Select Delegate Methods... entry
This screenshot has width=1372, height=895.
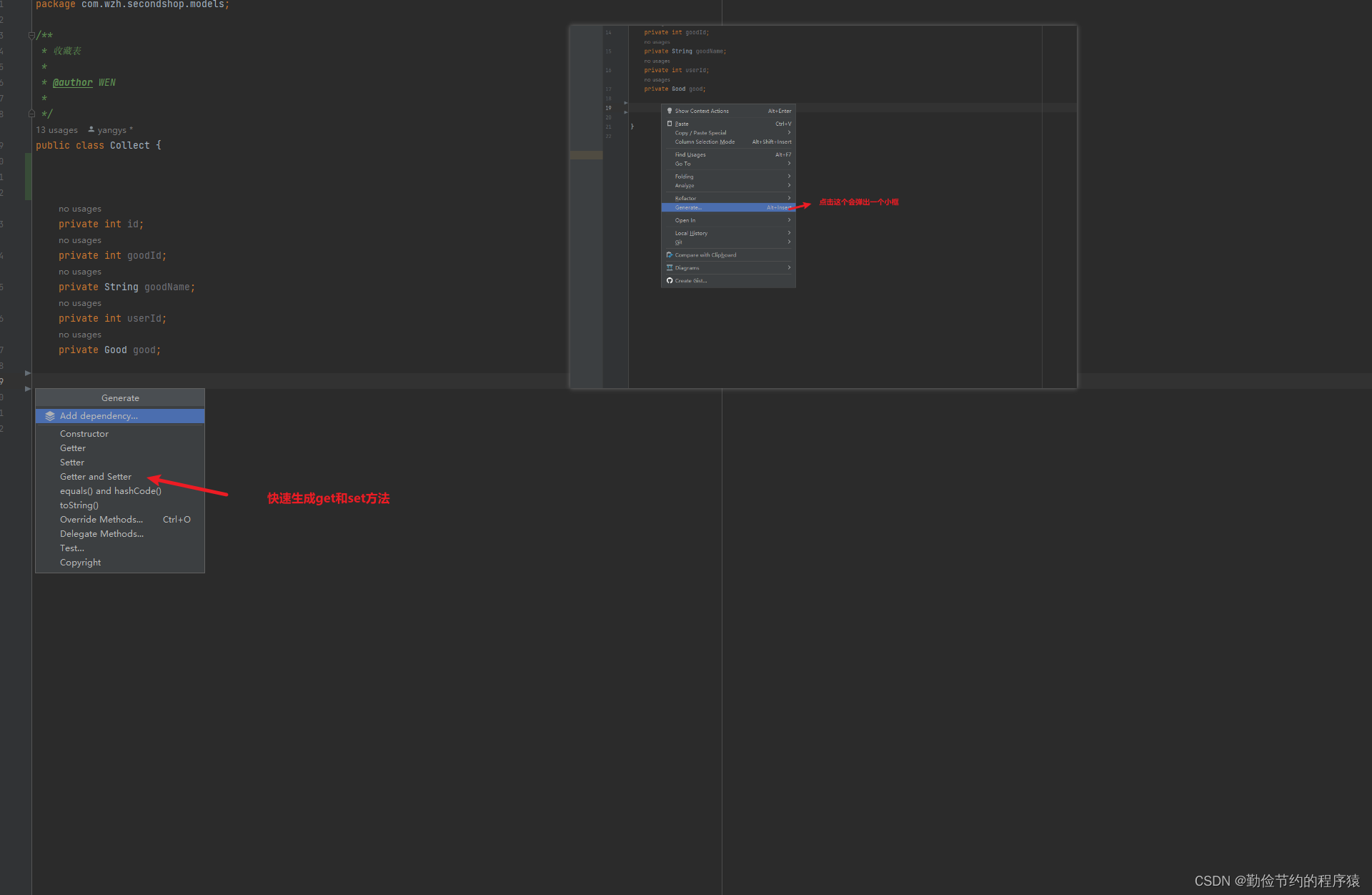coord(120,534)
